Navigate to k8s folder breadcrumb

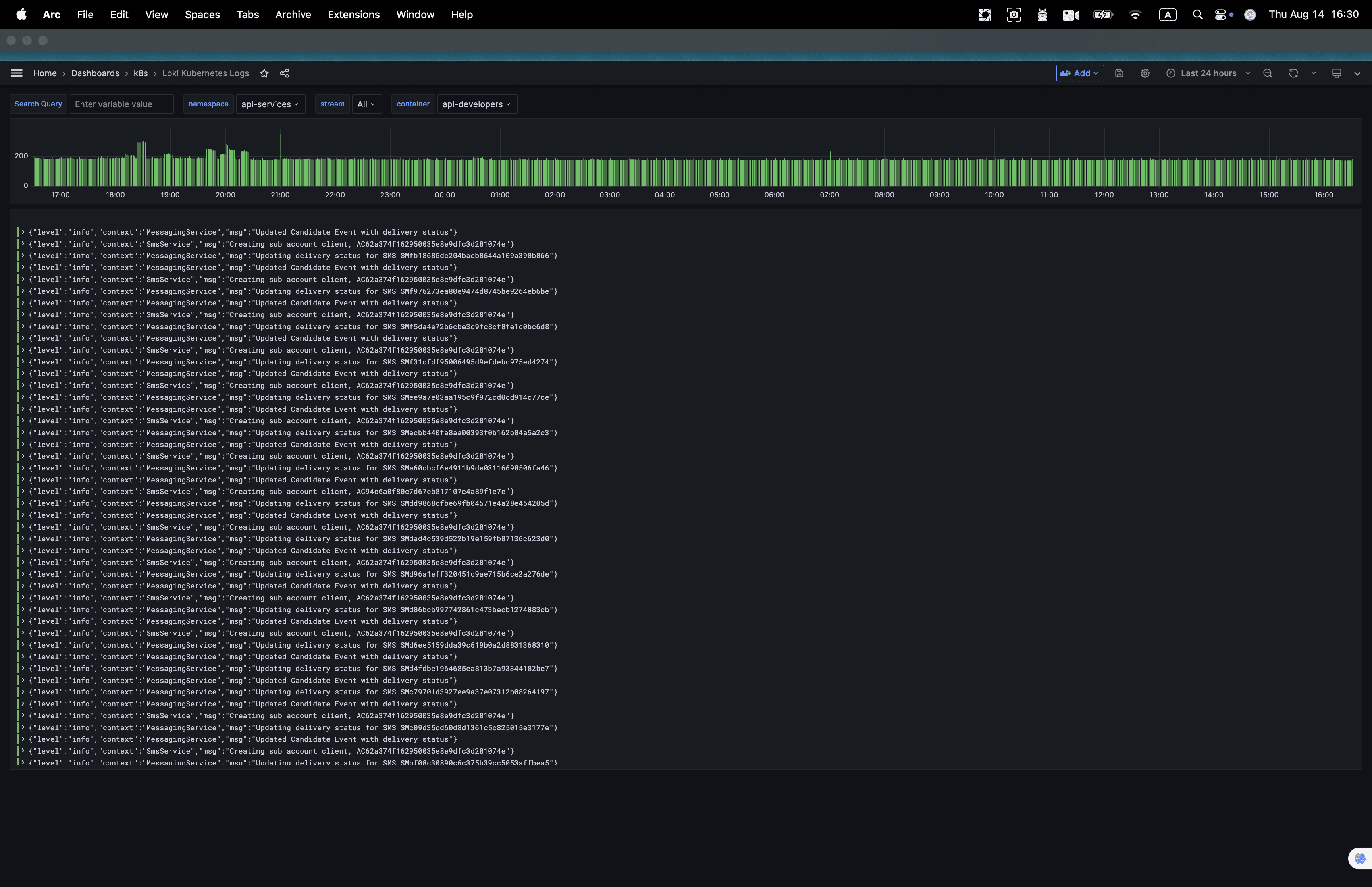tap(141, 73)
